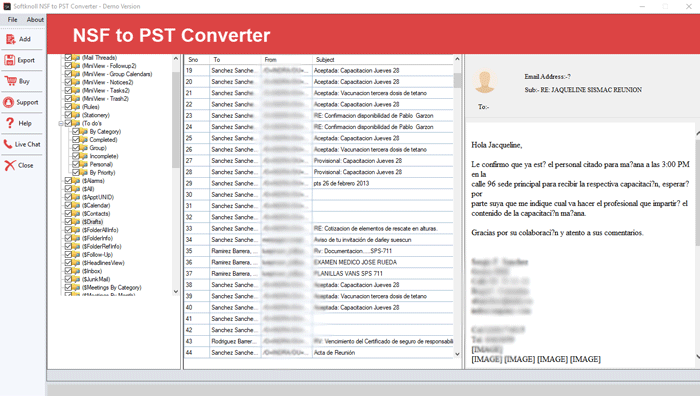The width and height of the screenshot is (700, 396).
Task: Select the ($FolderInfo) tree folder
Action: click(x=97, y=238)
